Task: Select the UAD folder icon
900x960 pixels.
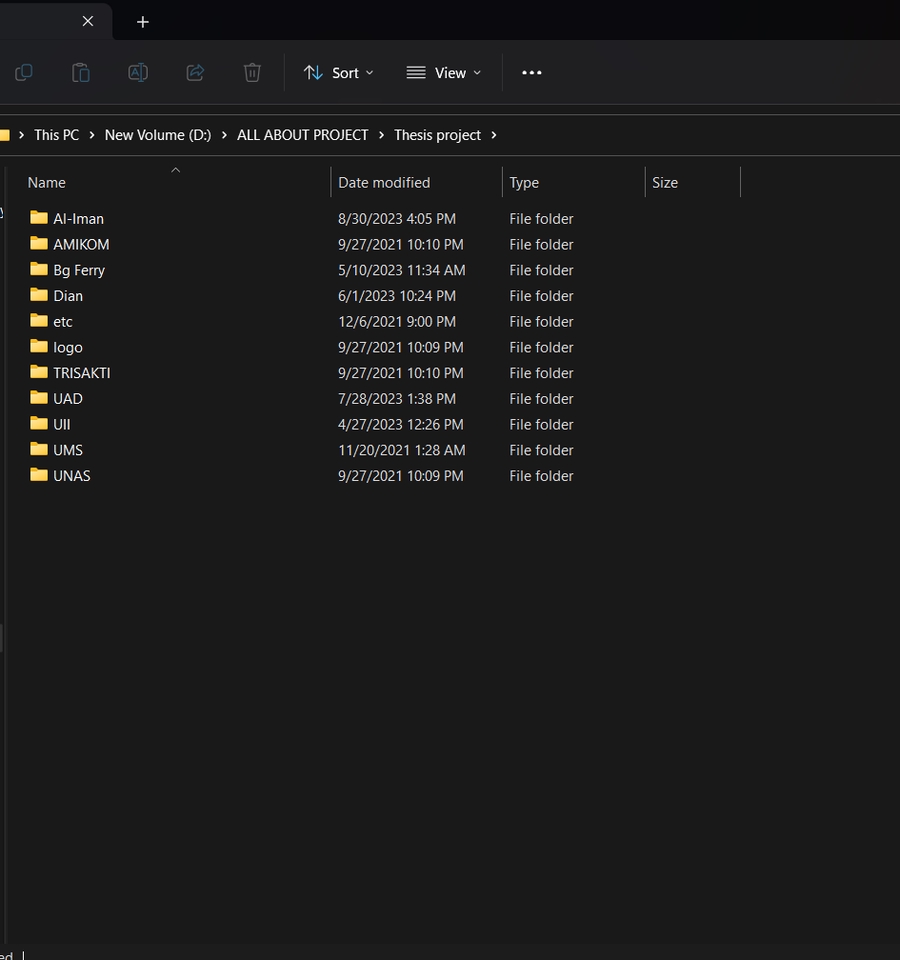Action: pos(39,397)
